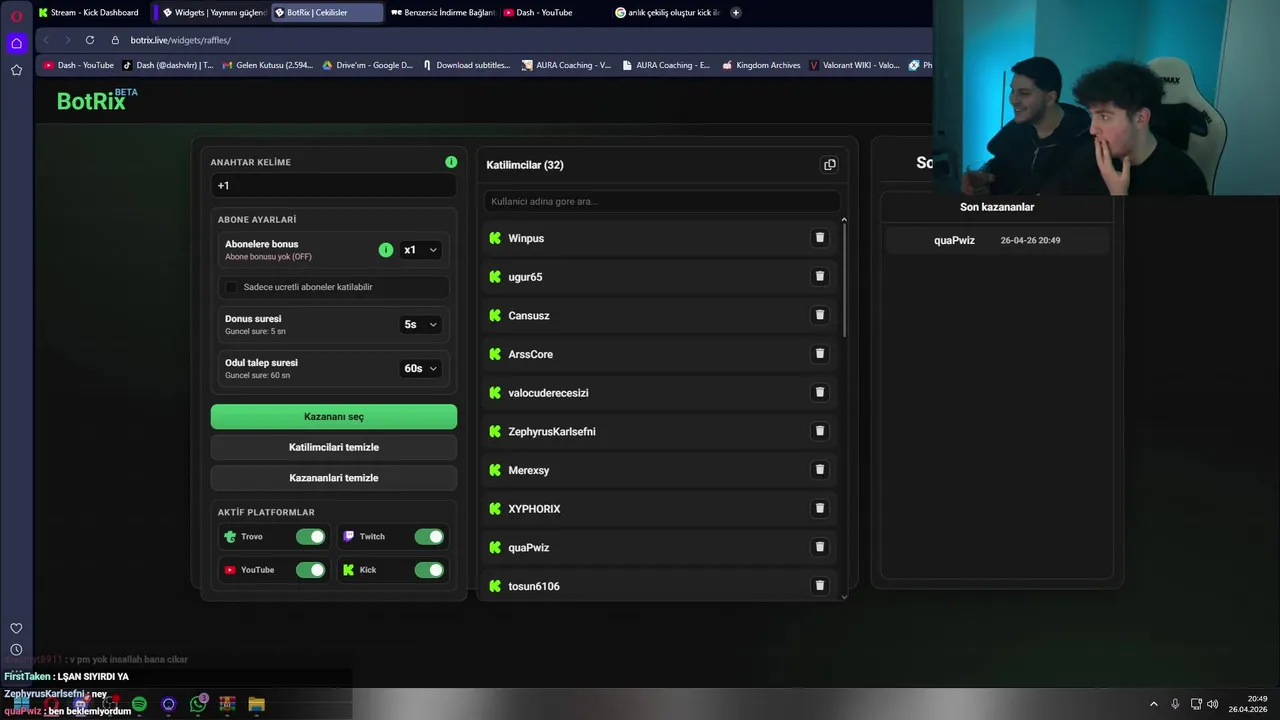Click the Anahtar Kelime +1 field

(x=334, y=185)
